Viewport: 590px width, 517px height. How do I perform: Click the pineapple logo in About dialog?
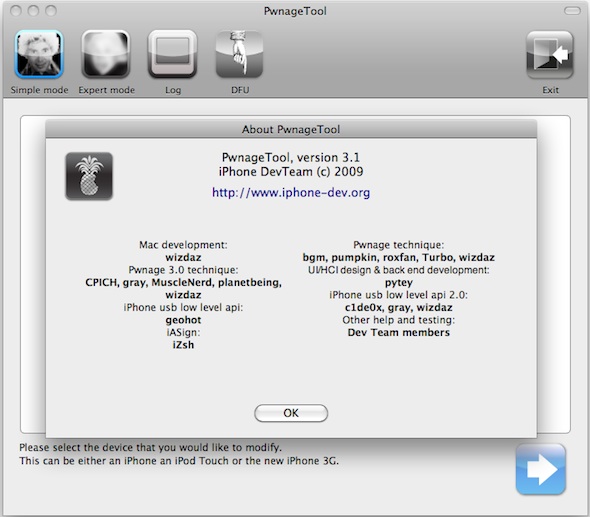(89, 176)
